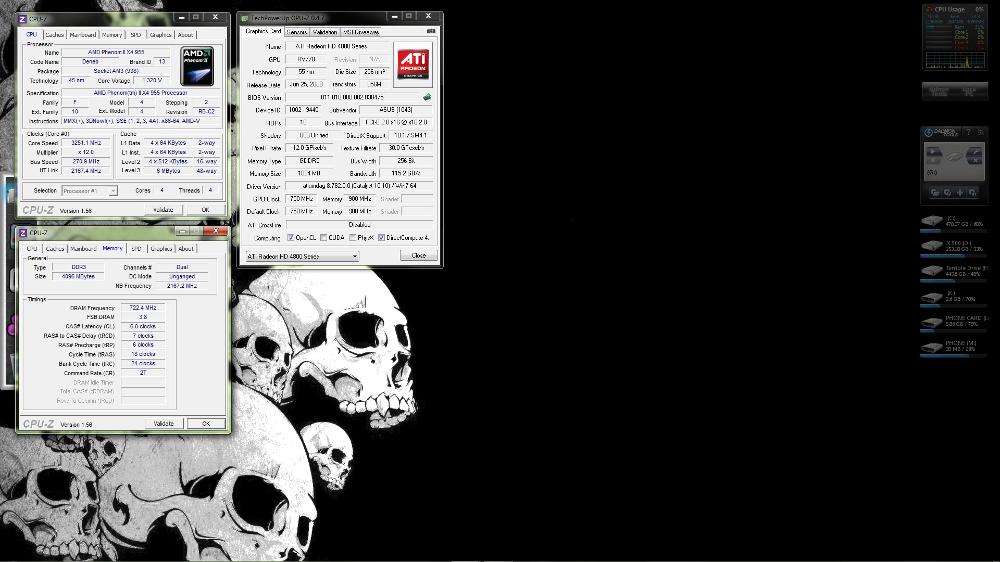Viewport: 1000px width, 562px height.
Task: Click OK button in Memory CPU-Z window
Action: (x=205, y=424)
